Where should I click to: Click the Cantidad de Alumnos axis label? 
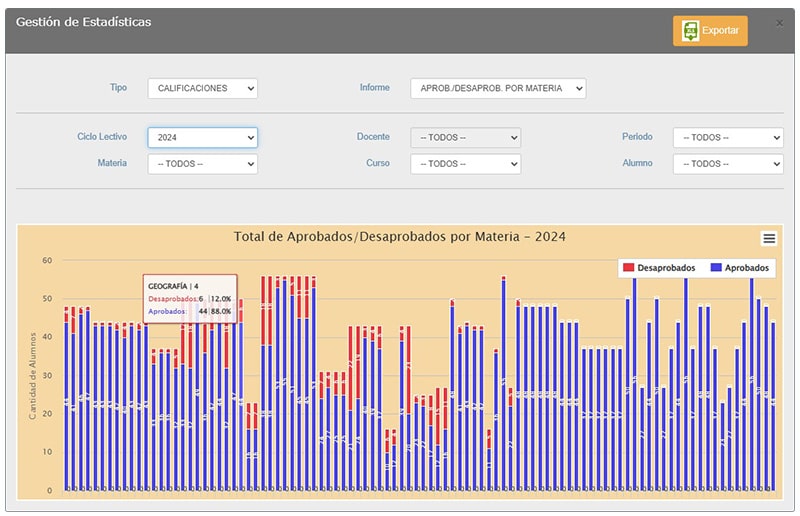[33, 376]
